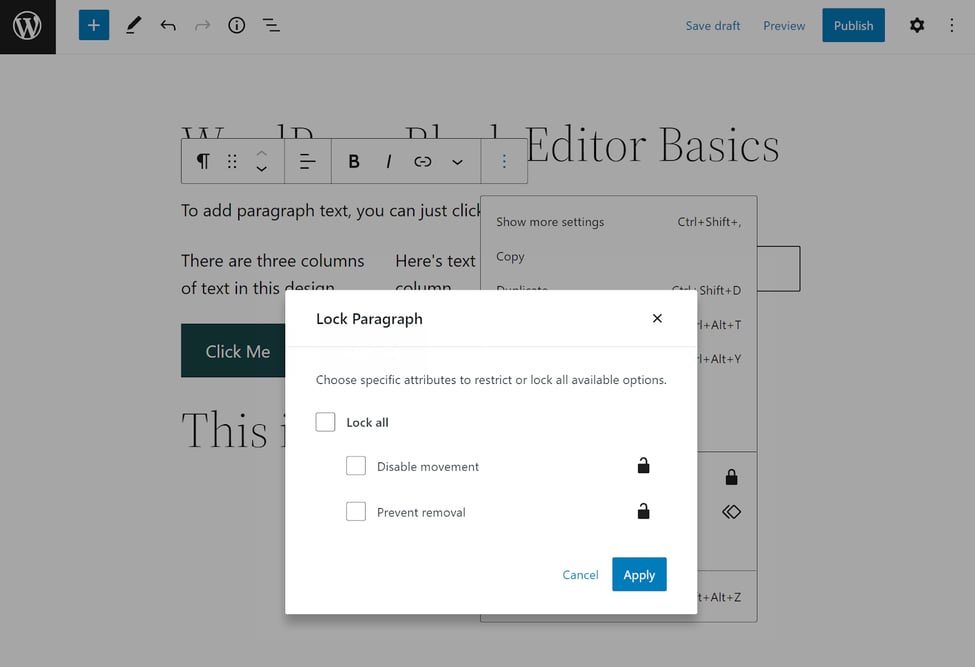Apply the lock settings
The height and width of the screenshot is (667, 975).
coord(639,574)
